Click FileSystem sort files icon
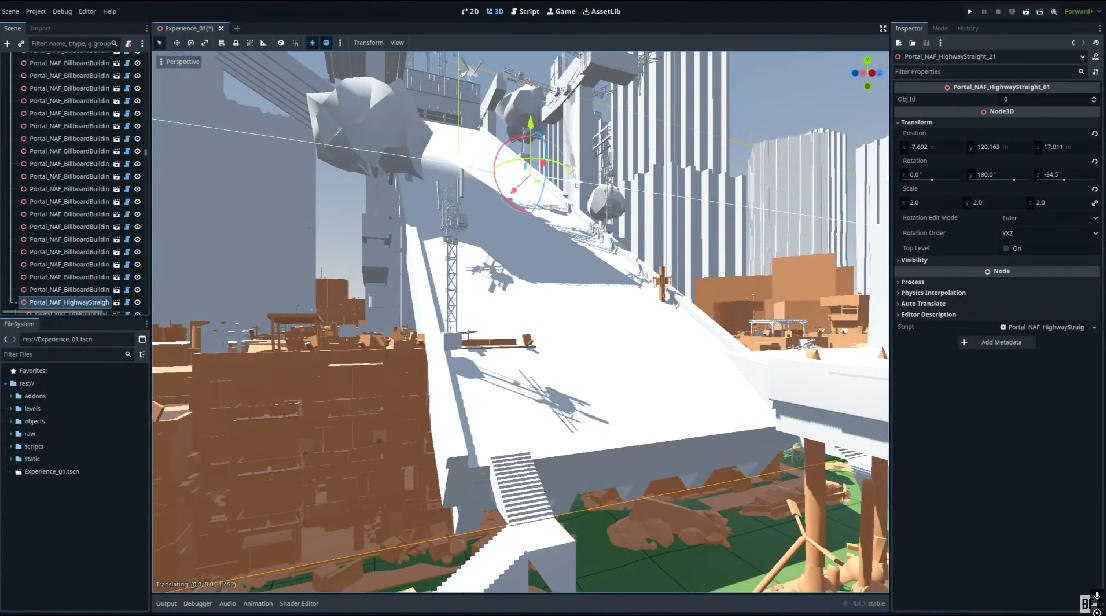 pos(142,354)
